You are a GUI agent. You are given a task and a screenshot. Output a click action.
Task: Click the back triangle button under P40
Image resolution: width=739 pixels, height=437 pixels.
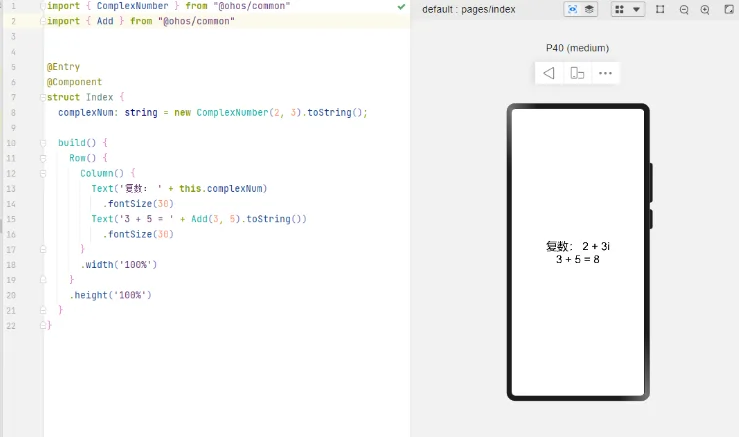pos(549,73)
